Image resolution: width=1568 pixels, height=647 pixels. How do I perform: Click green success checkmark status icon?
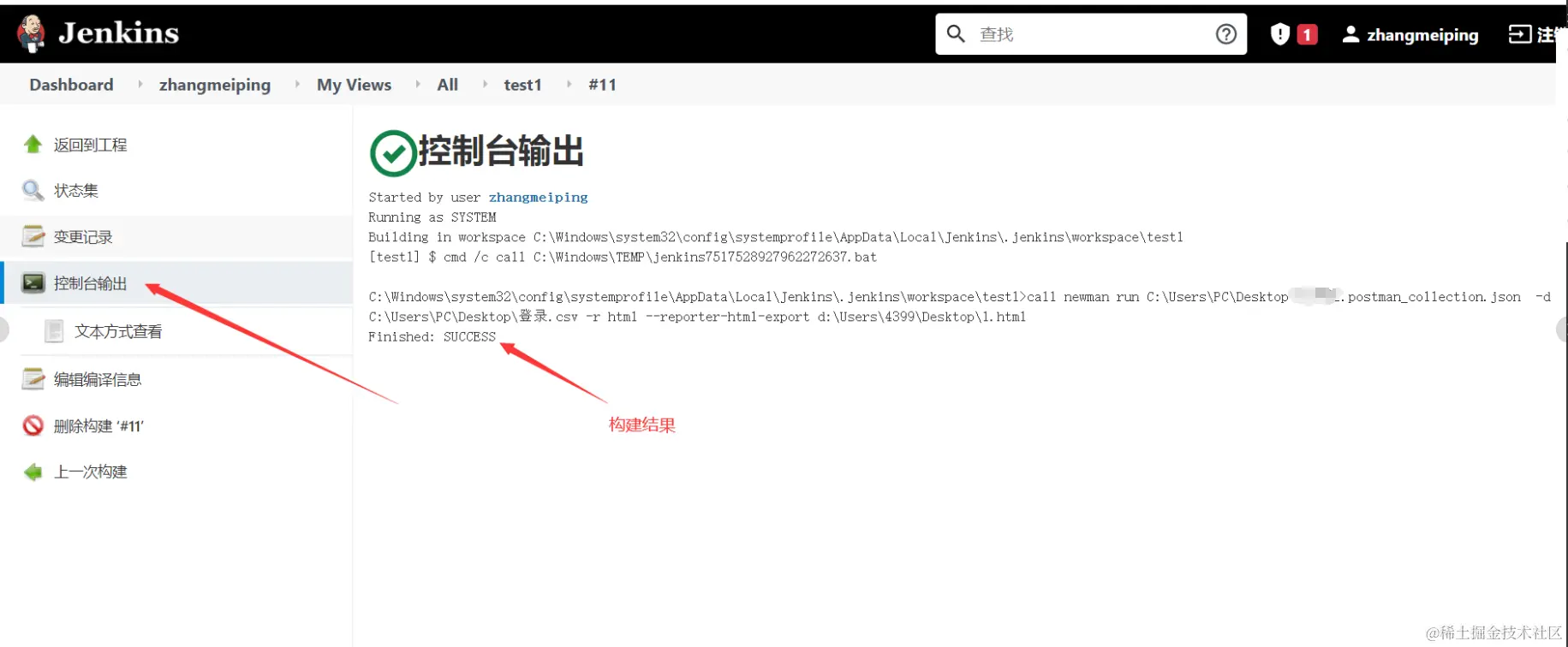click(393, 153)
